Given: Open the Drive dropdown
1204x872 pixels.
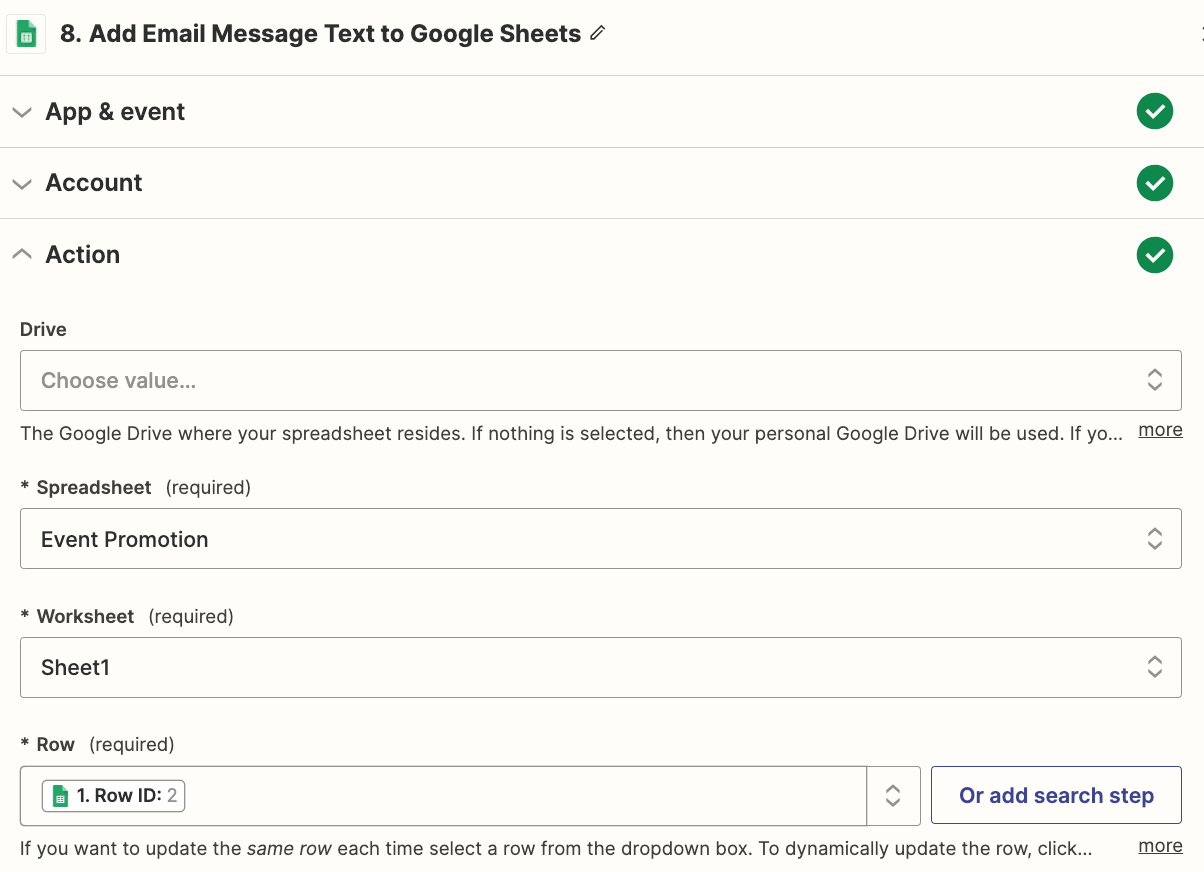Looking at the screenshot, I should (x=600, y=380).
